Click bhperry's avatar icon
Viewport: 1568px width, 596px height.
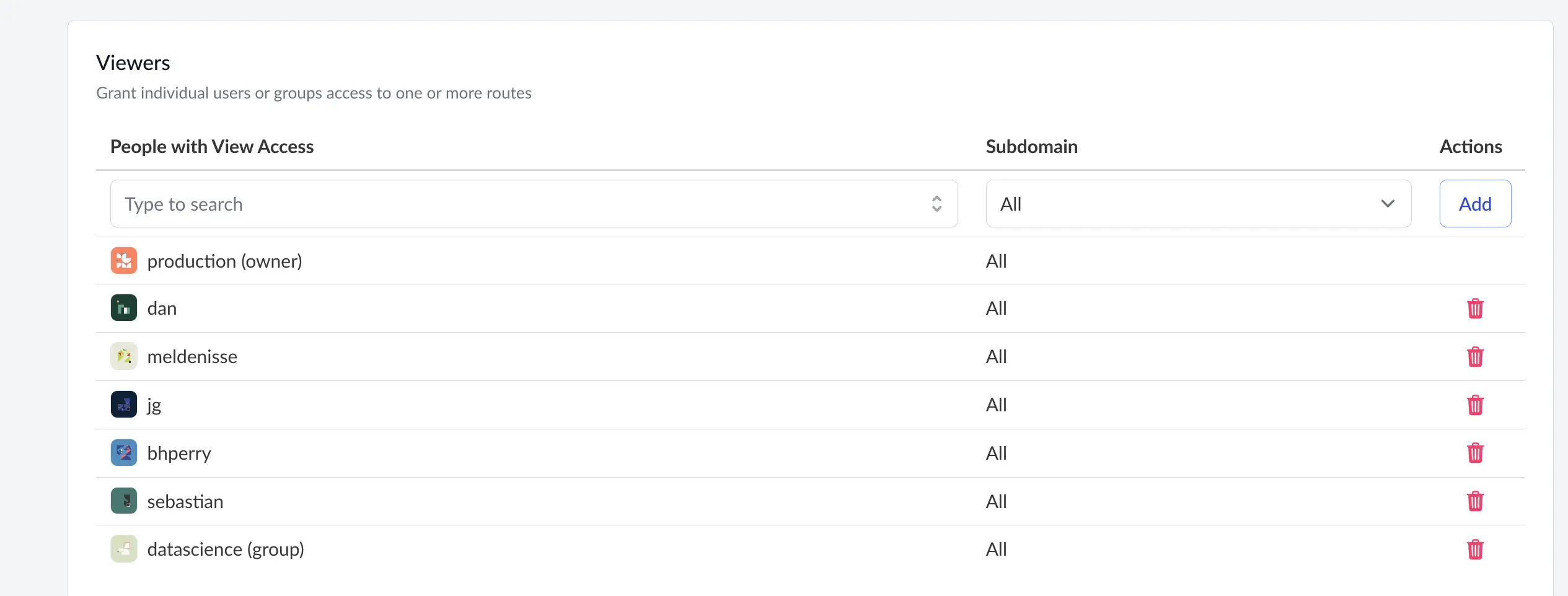tap(124, 453)
